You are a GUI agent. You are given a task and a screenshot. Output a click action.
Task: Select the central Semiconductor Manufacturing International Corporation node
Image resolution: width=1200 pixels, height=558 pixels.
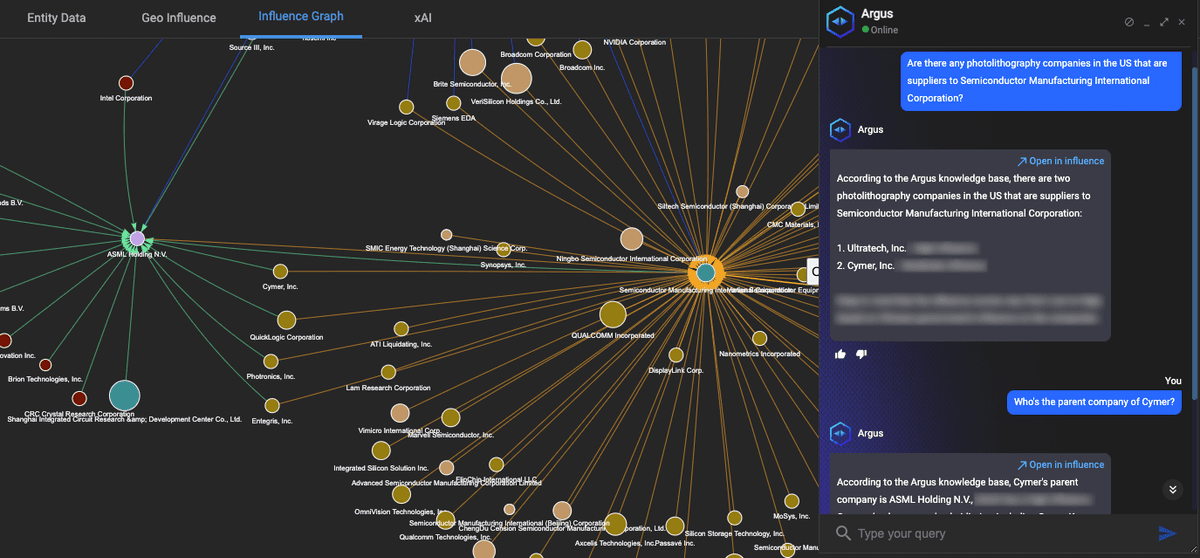(x=705, y=272)
